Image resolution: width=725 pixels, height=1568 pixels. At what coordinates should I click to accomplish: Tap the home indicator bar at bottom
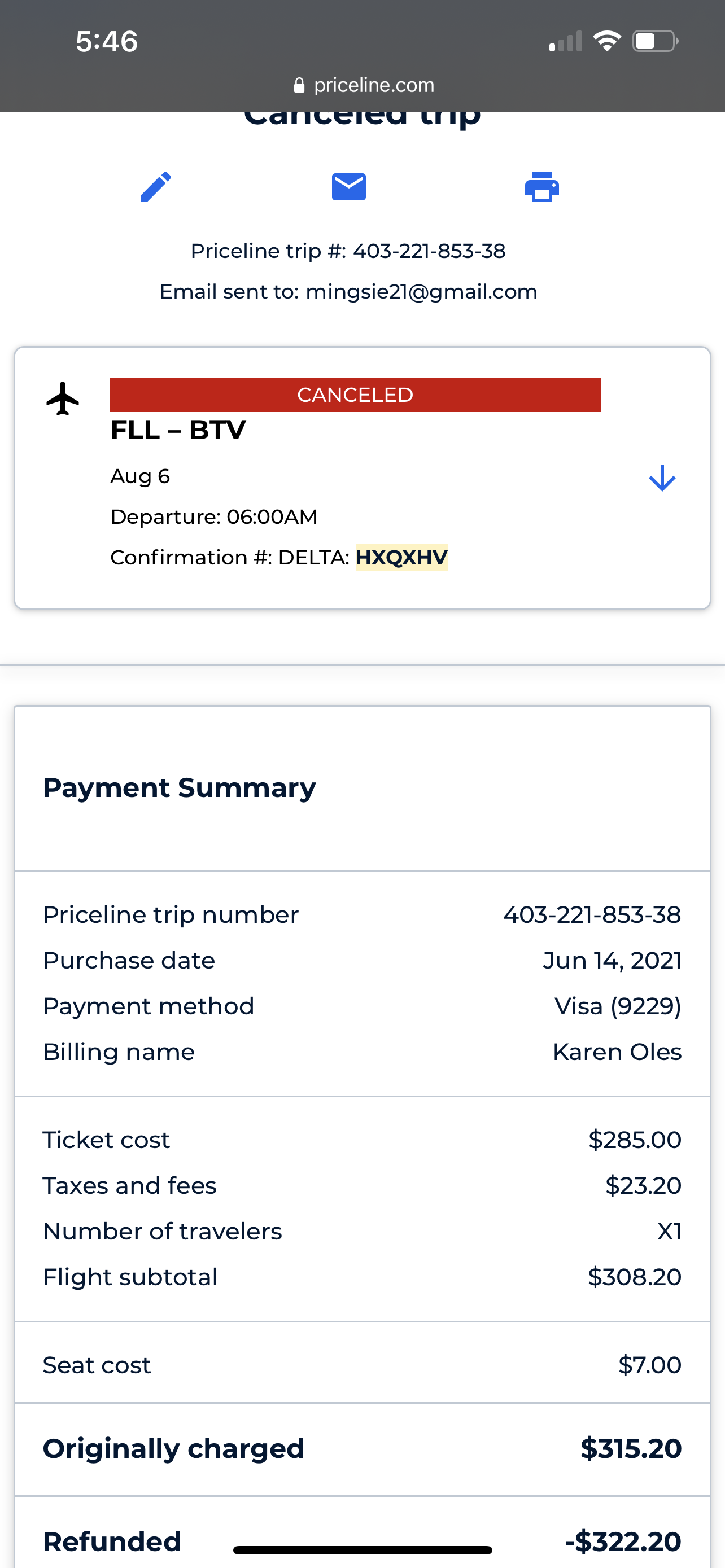point(362,1550)
